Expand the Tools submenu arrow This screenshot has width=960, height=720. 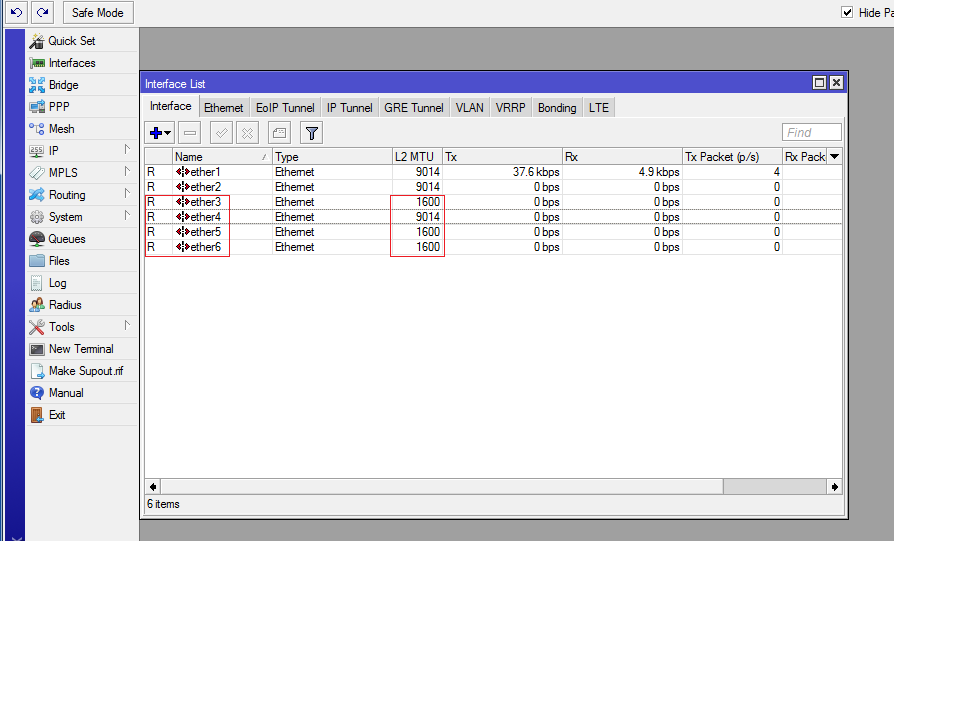pos(127,325)
